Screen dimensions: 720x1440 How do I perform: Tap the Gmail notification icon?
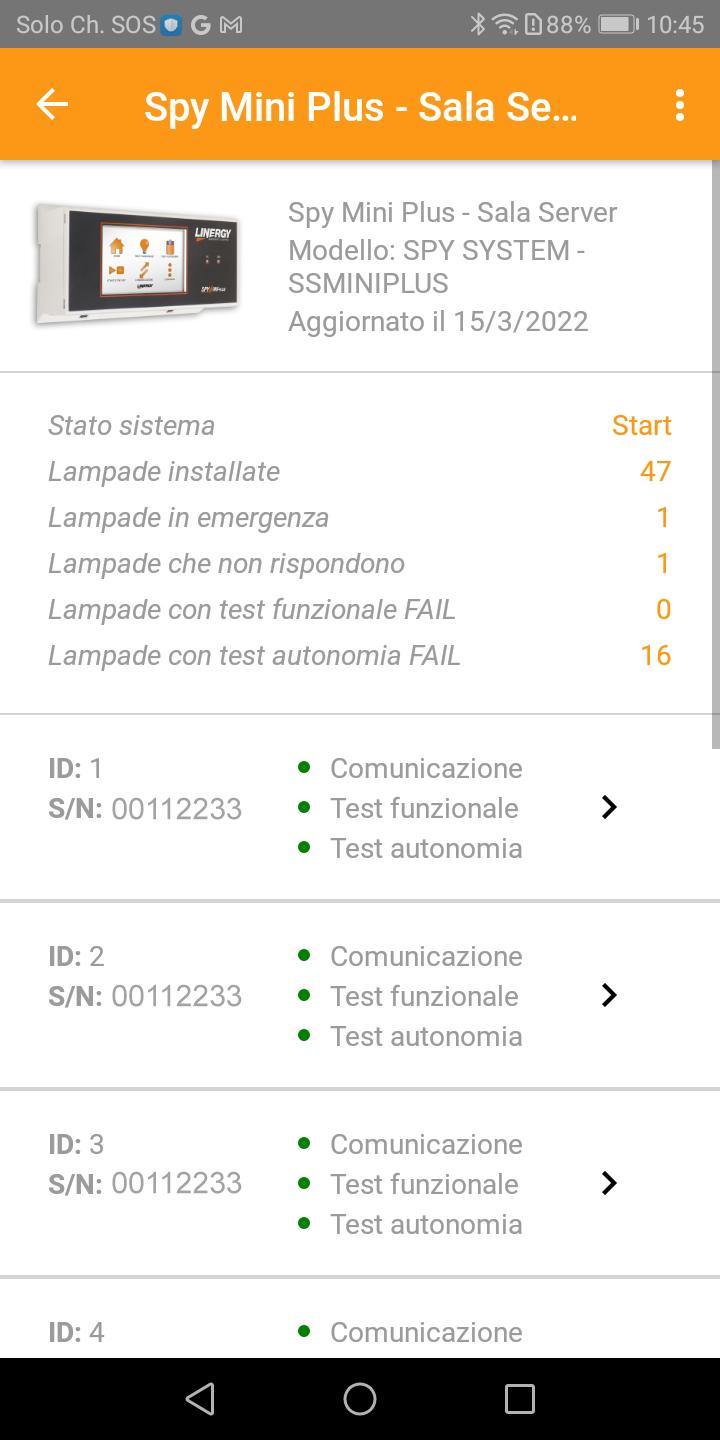231,25
